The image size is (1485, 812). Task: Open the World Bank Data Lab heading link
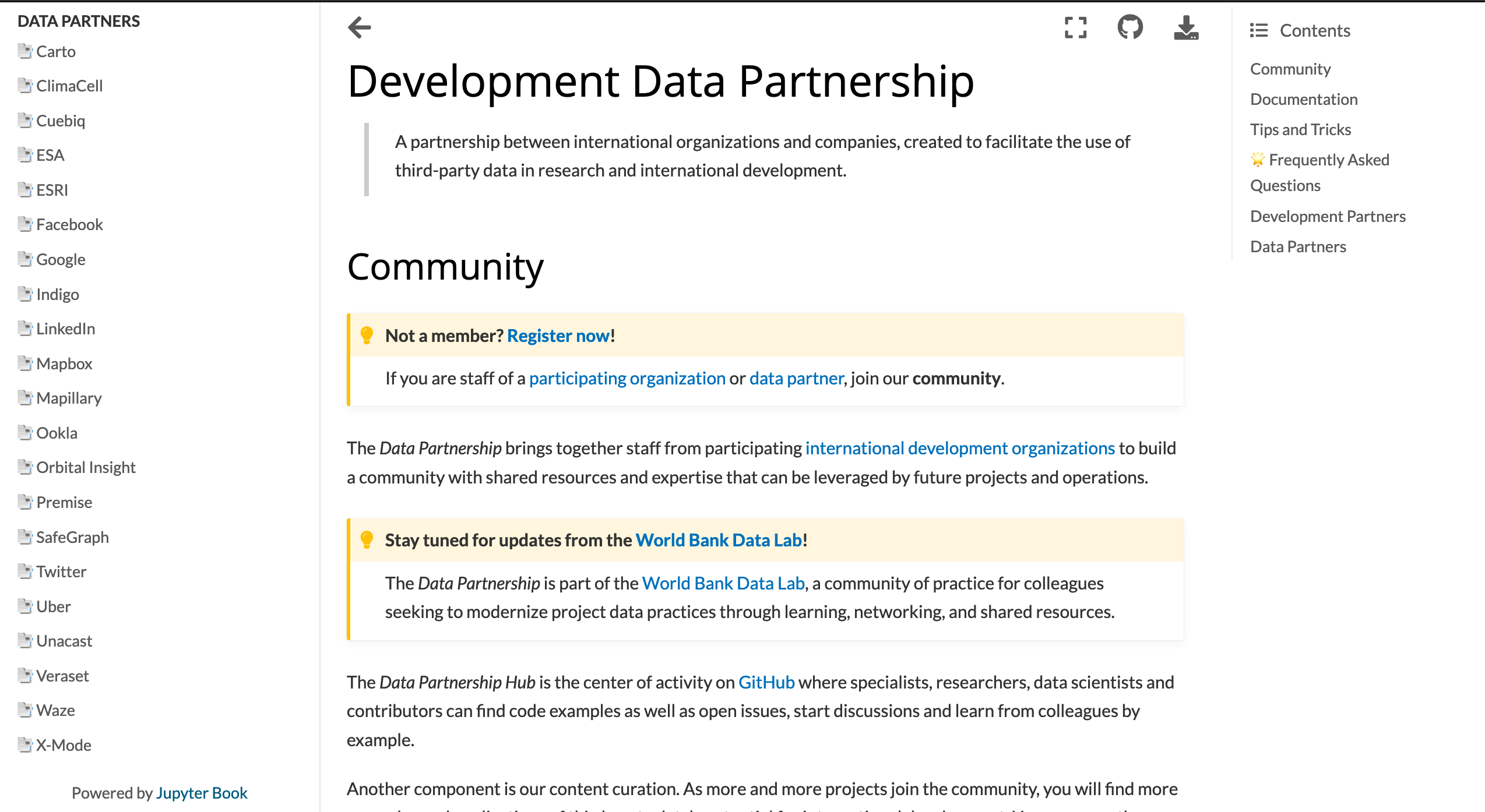click(718, 540)
